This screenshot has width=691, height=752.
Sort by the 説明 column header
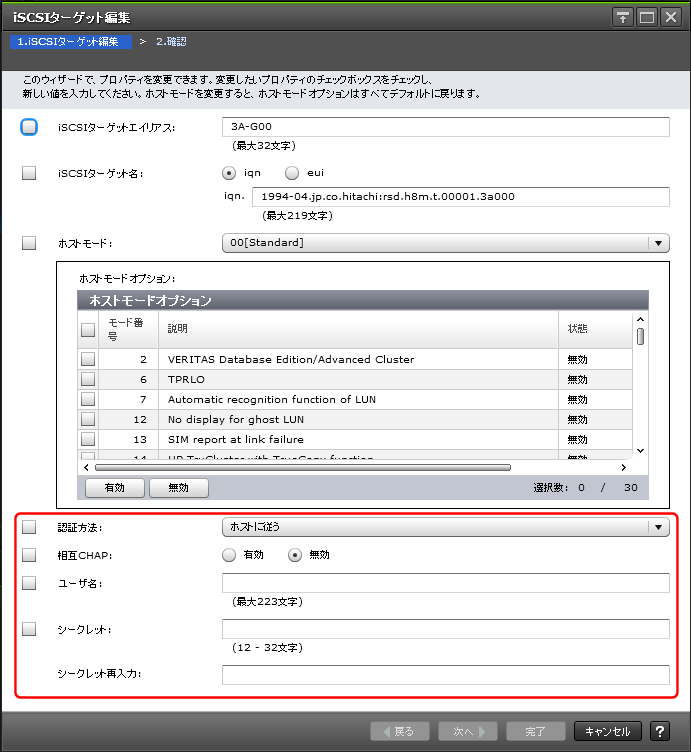coord(358,329)
